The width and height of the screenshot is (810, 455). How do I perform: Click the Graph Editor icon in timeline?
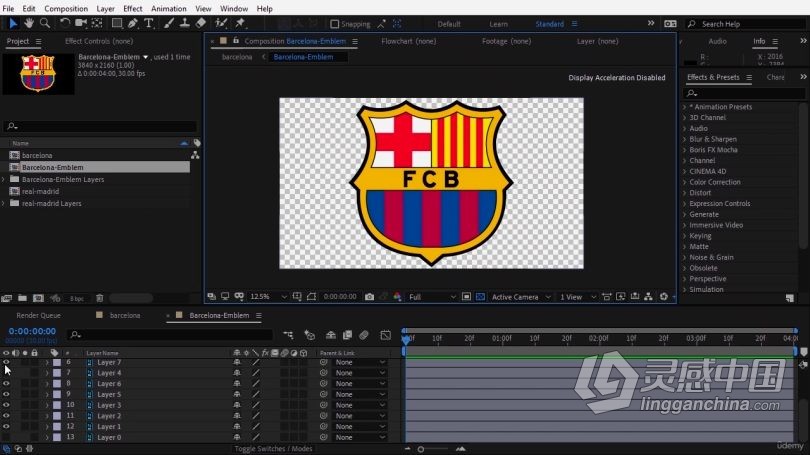pyautogui.click(x=385, y=335)
